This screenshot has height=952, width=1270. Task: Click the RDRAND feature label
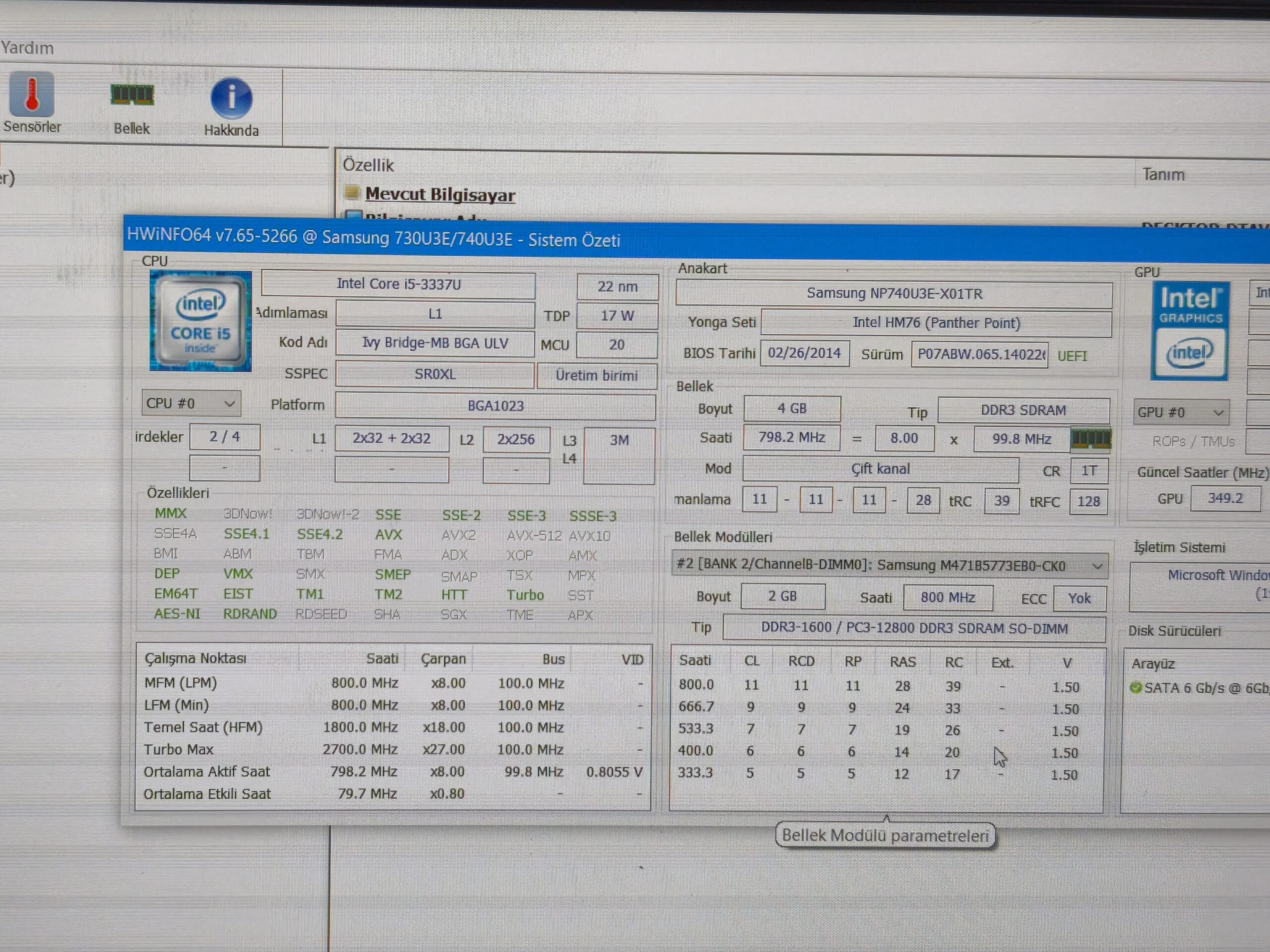pos(250,614)
